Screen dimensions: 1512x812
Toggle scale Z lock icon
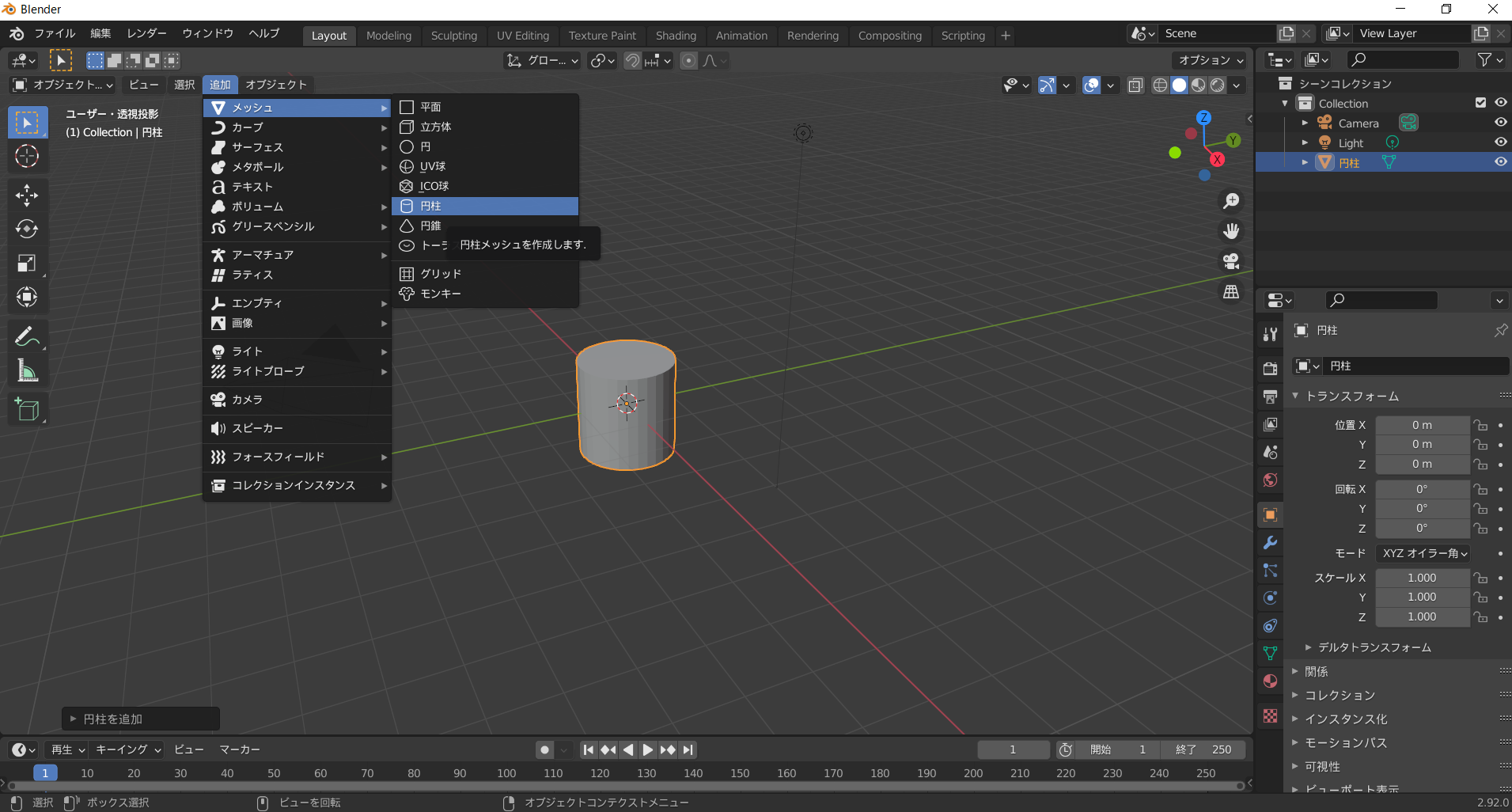pyautogui.click(x=1480, y=617)
